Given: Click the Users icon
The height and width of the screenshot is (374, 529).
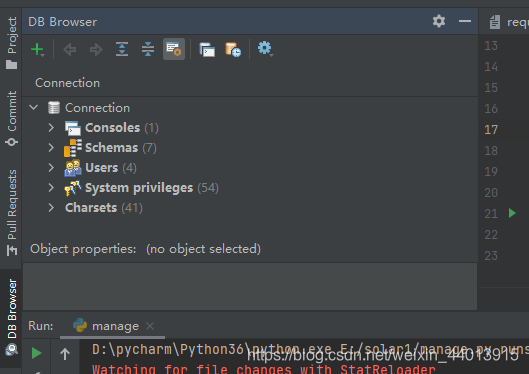Looking at the screenshot, I should (x=73, y=168).
